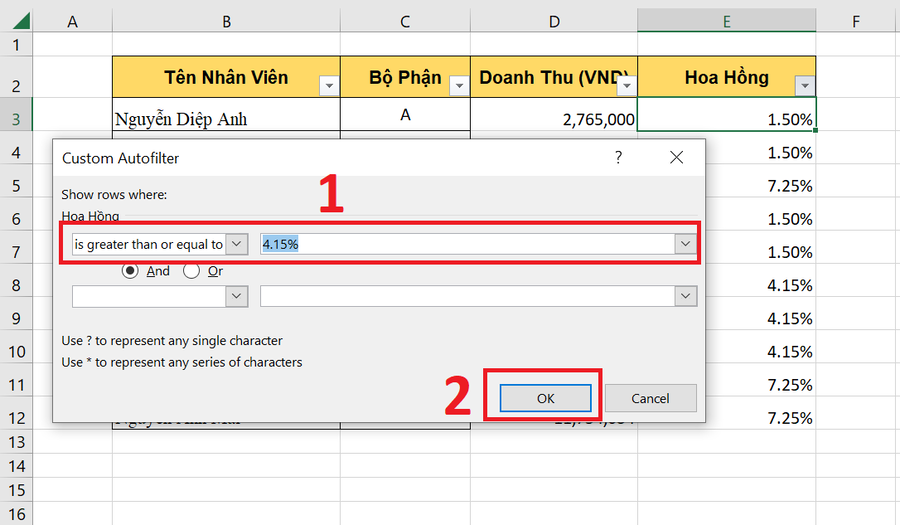Click the Tên Nhân Viên header cell

[226, 77]
